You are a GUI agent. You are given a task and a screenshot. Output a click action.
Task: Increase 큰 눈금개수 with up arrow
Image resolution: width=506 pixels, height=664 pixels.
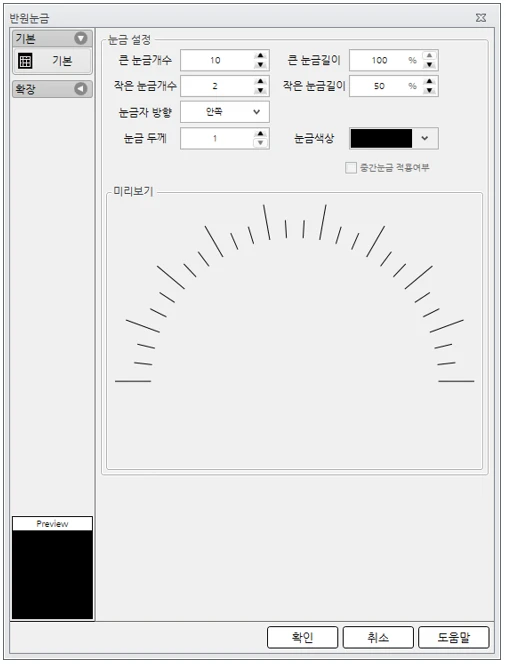(260, 55)
